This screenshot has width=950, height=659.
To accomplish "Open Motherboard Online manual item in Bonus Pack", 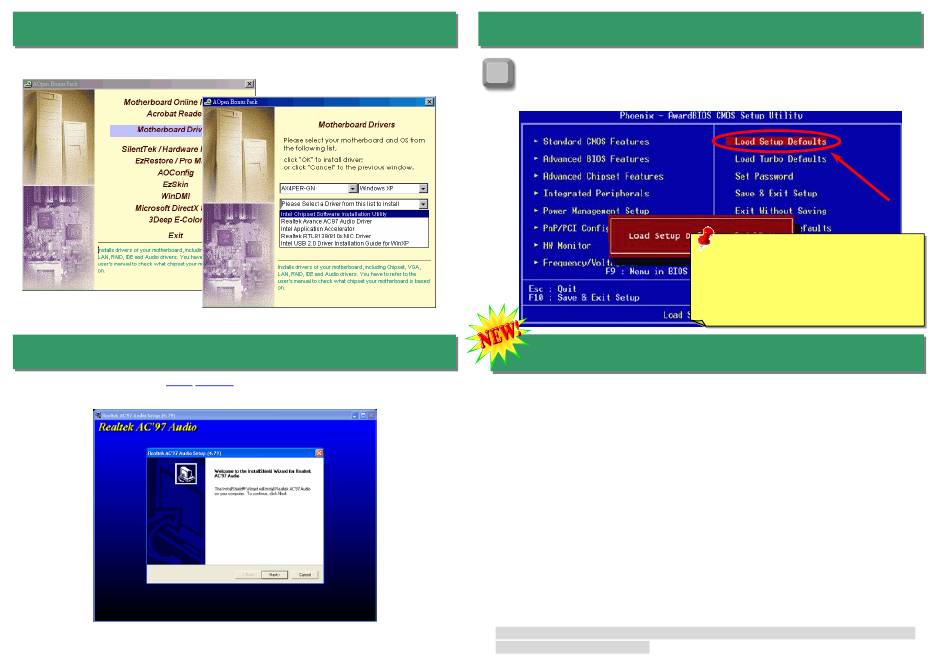I will [x=162, y=102].
